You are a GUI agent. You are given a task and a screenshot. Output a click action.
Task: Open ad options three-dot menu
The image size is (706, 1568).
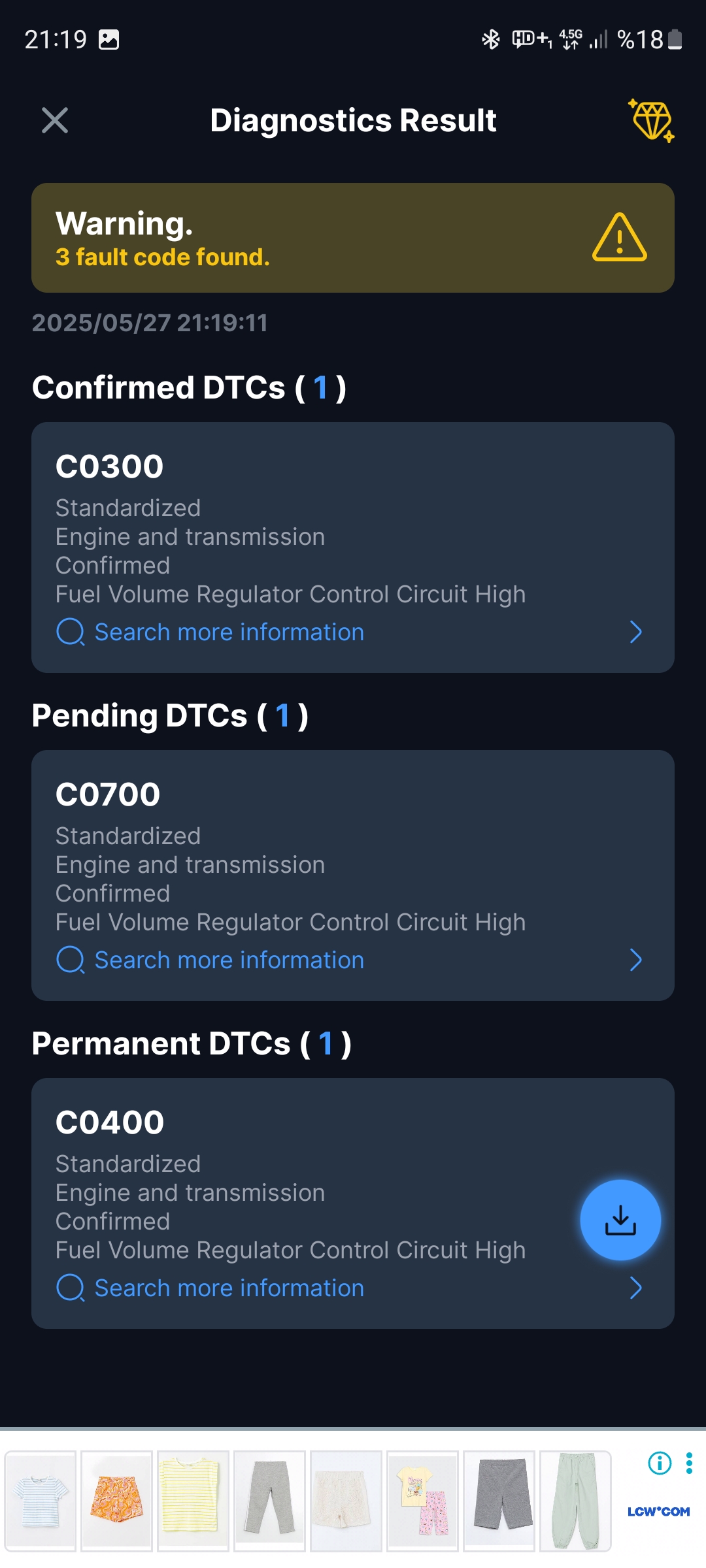[x=689, y=1463]
